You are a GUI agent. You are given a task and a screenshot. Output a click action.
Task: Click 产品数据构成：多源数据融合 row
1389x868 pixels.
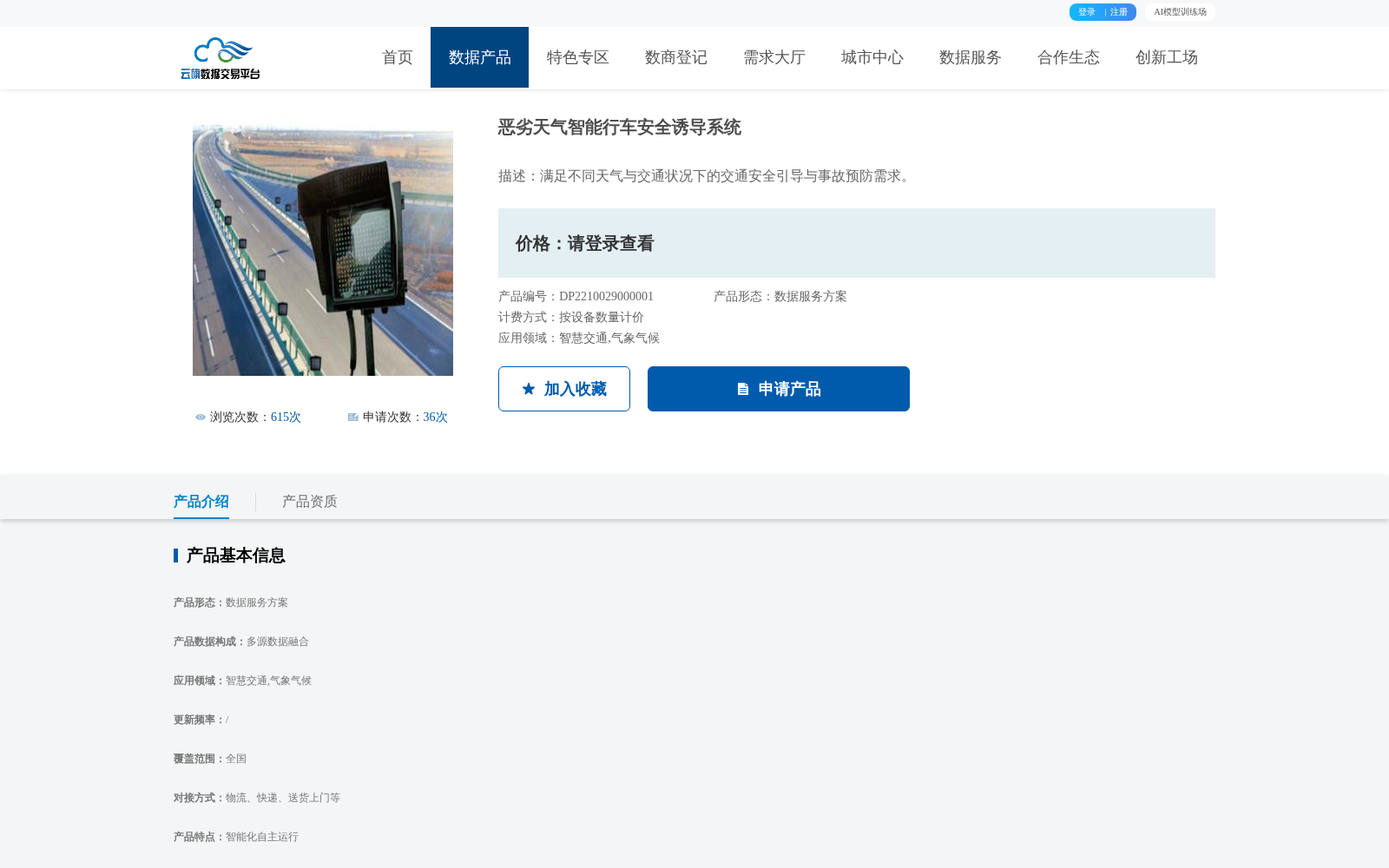pyautogui.click(x=241, y=642)
